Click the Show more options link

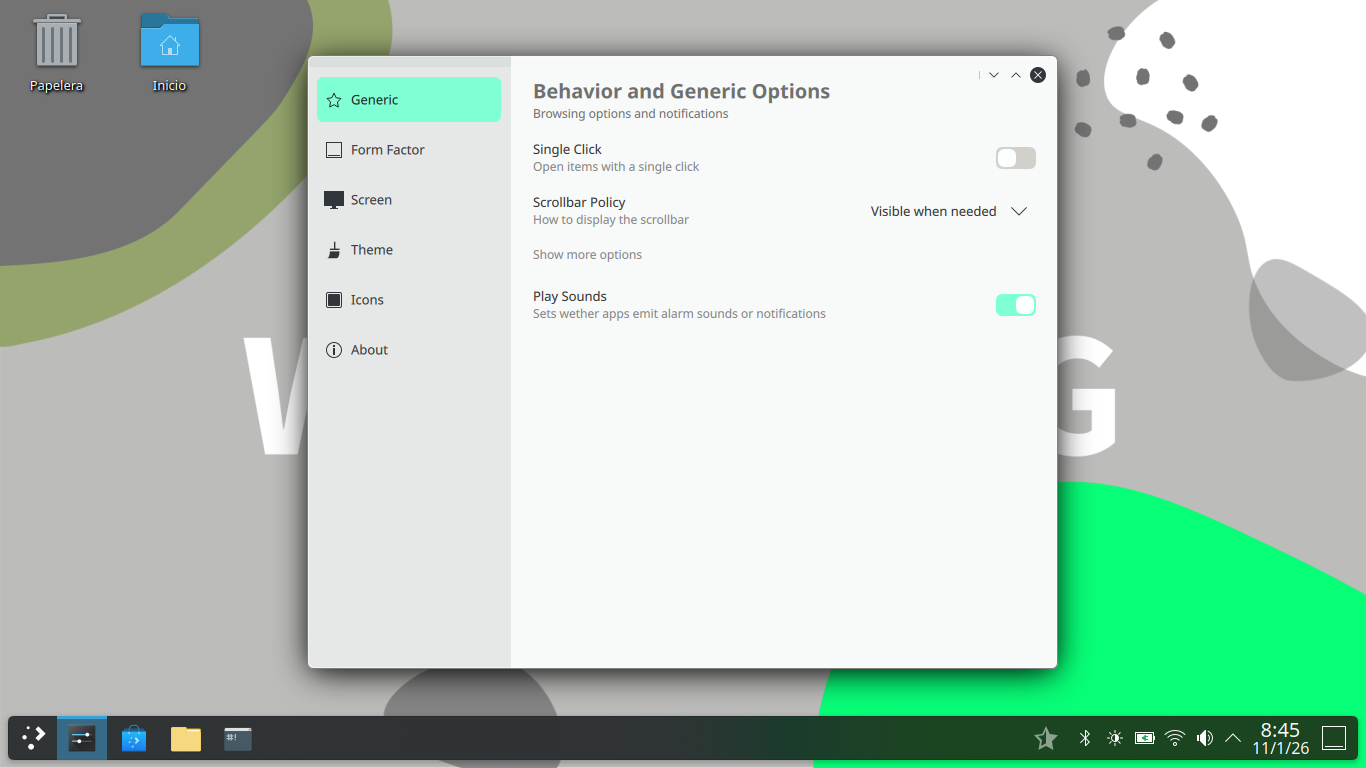587,255
